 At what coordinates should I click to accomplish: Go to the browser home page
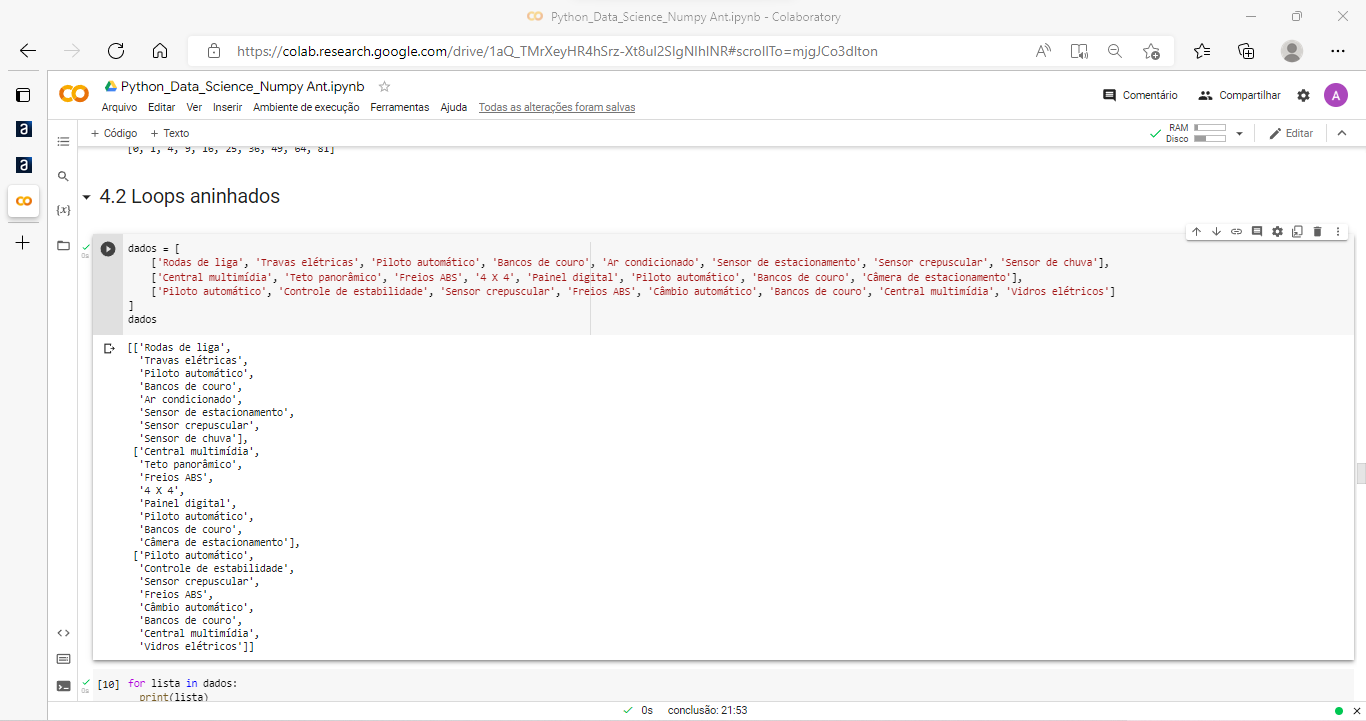click(x=160, y=51)
